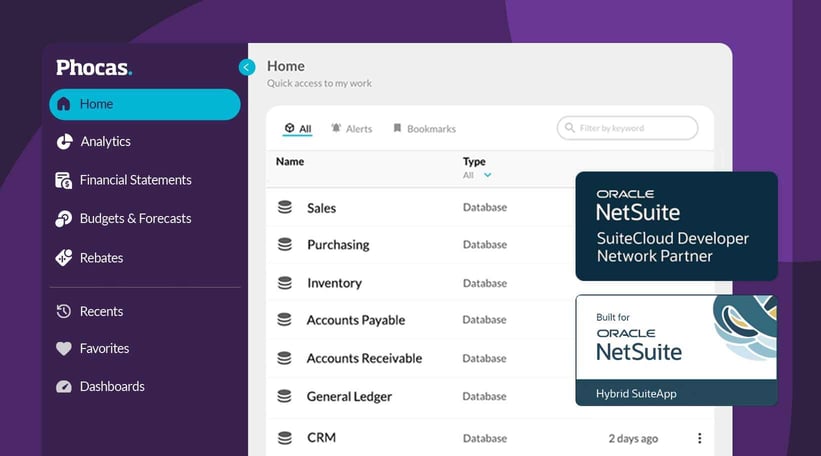The width and height of the screenshot is (821, 456).
Task: Click the Home icon in the sidebar
Action: click(x=63, y=104)
